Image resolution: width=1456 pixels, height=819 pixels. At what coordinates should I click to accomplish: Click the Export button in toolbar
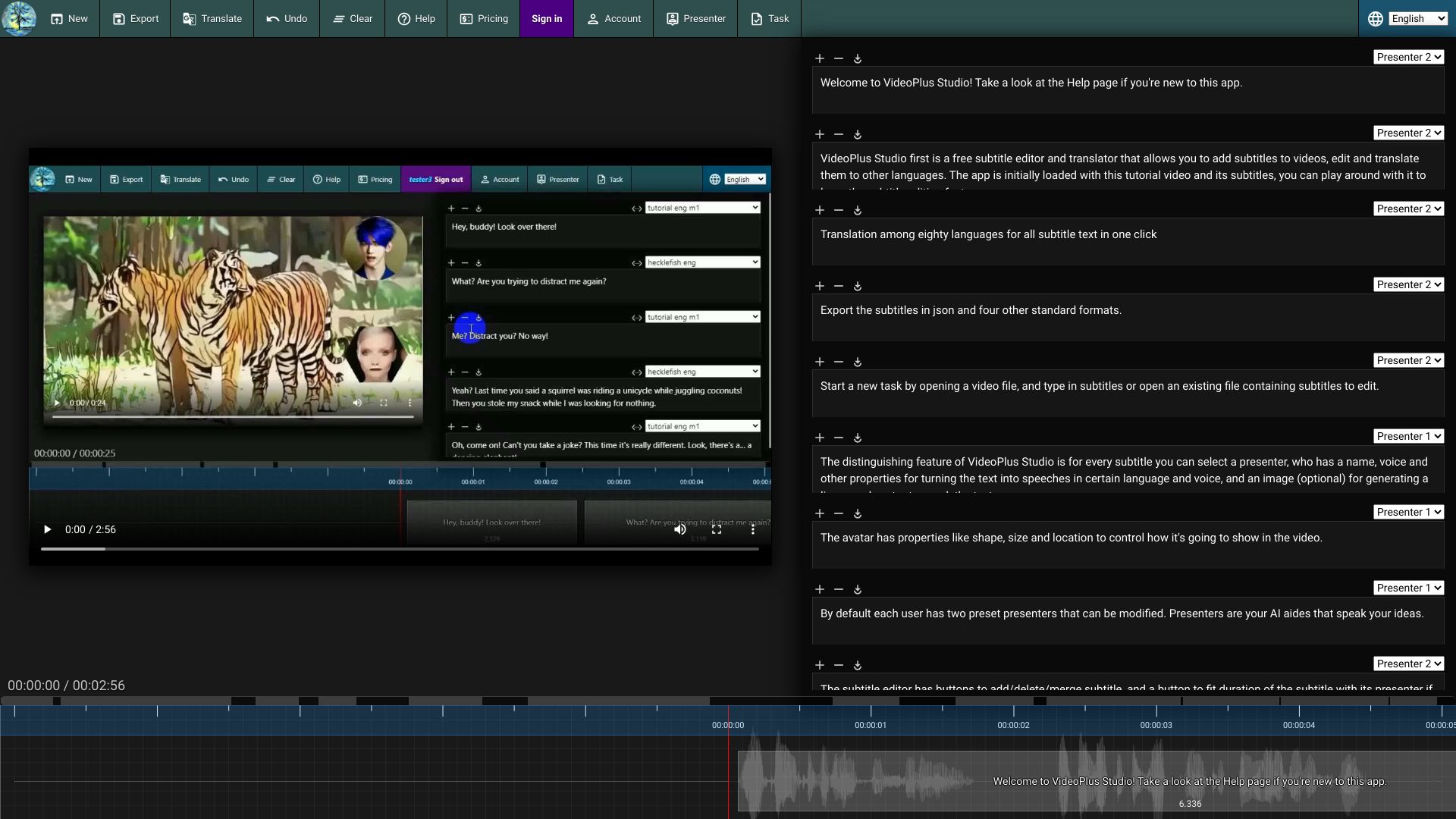coord(135,18)
